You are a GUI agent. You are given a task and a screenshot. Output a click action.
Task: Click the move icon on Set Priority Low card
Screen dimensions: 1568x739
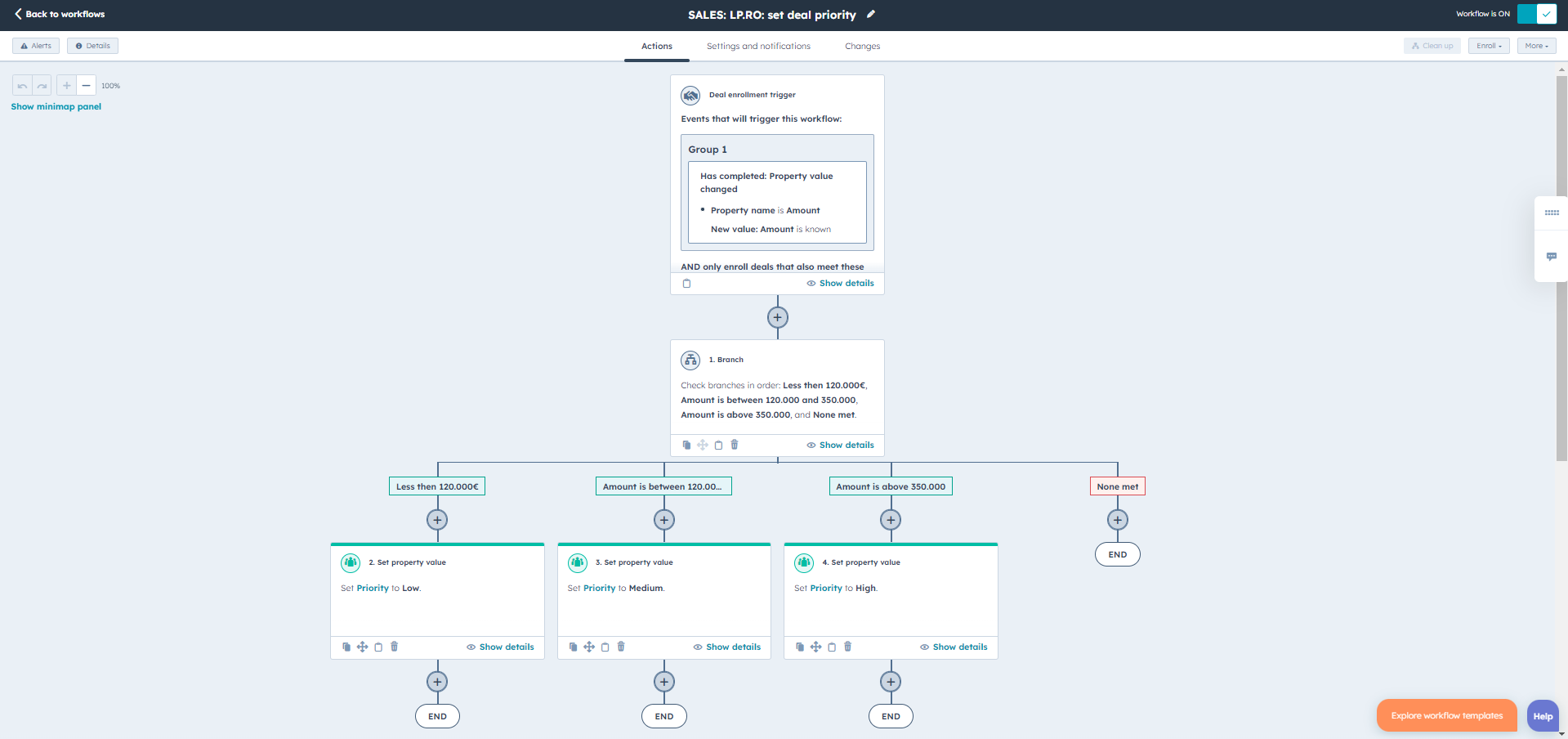coord(362,647)
